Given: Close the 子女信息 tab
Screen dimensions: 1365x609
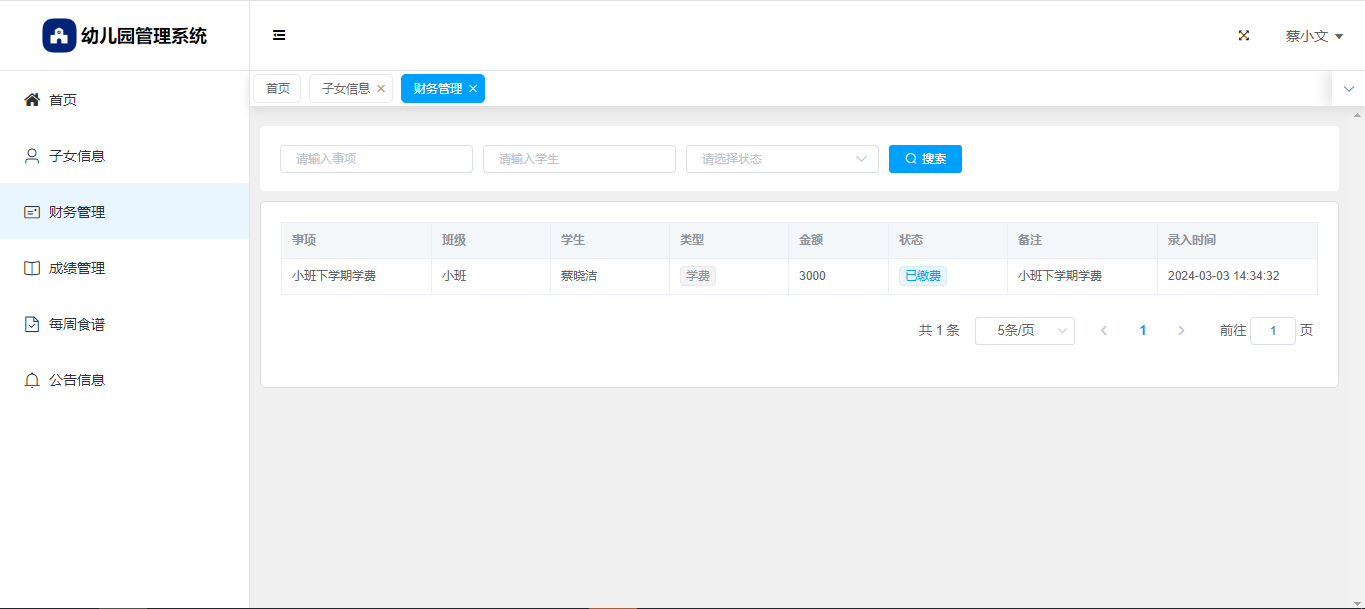Looking at the screenshot, I should pyautogui.click(x=381, y=89).
